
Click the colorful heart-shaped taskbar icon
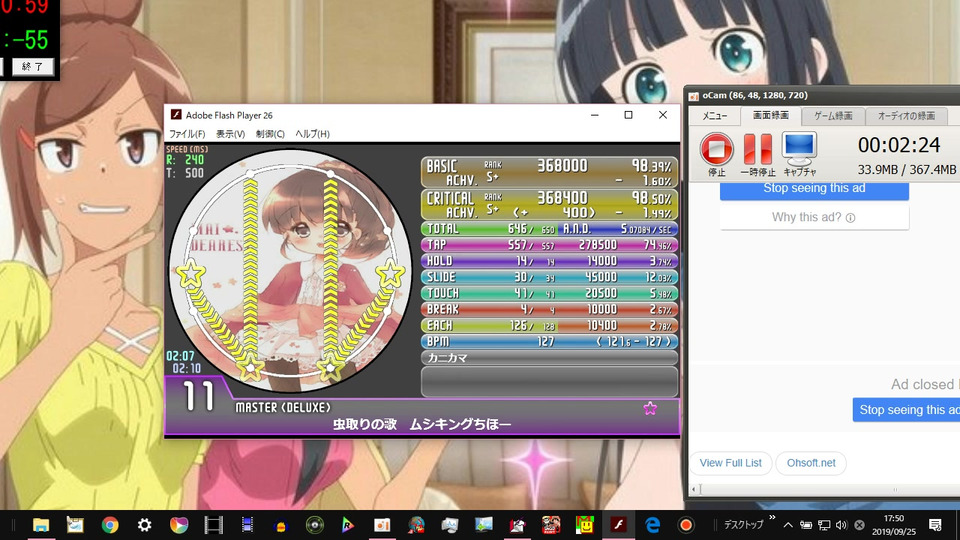(179, 525)
